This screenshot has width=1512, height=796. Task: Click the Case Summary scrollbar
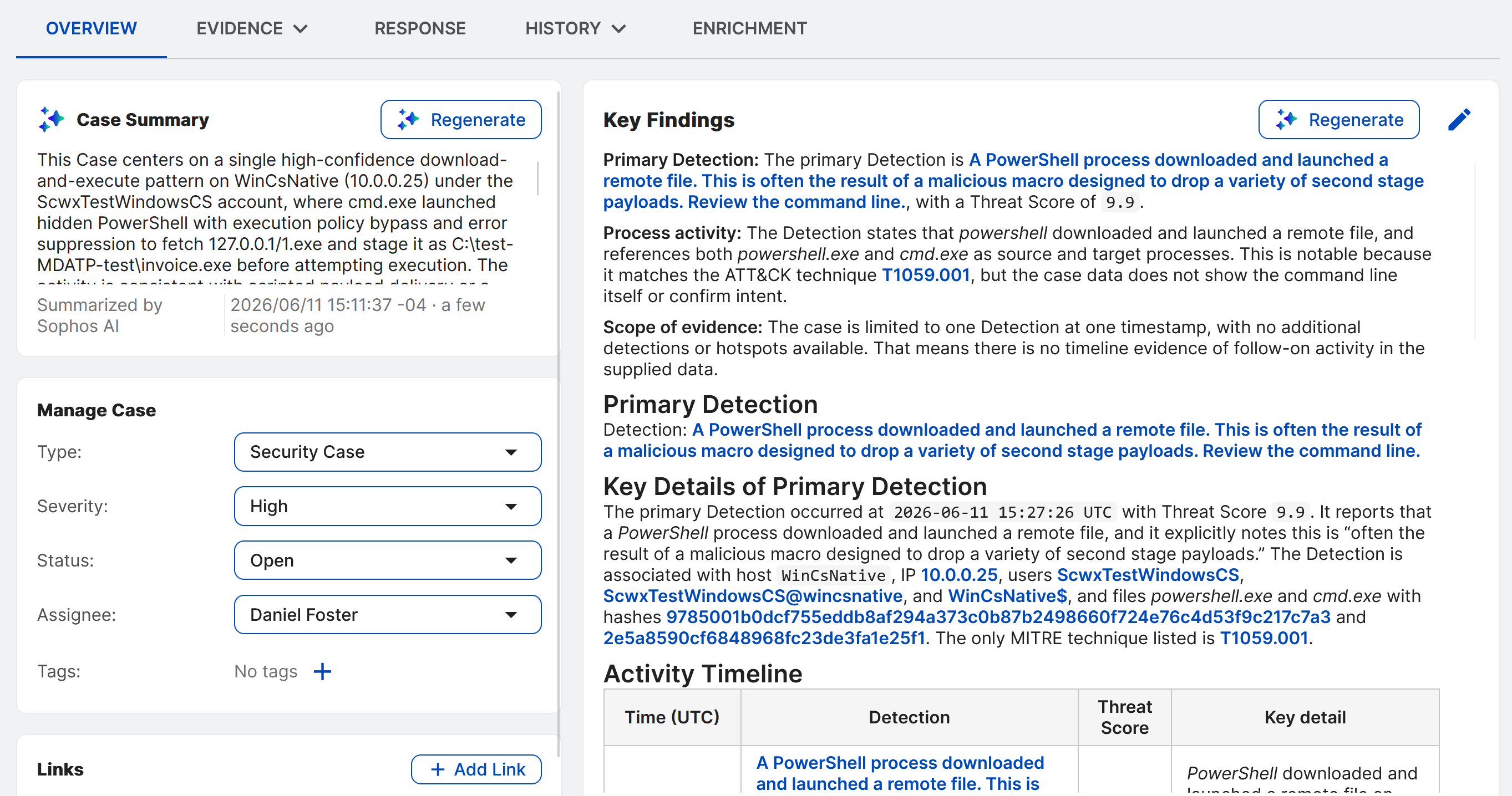[537, 178]
